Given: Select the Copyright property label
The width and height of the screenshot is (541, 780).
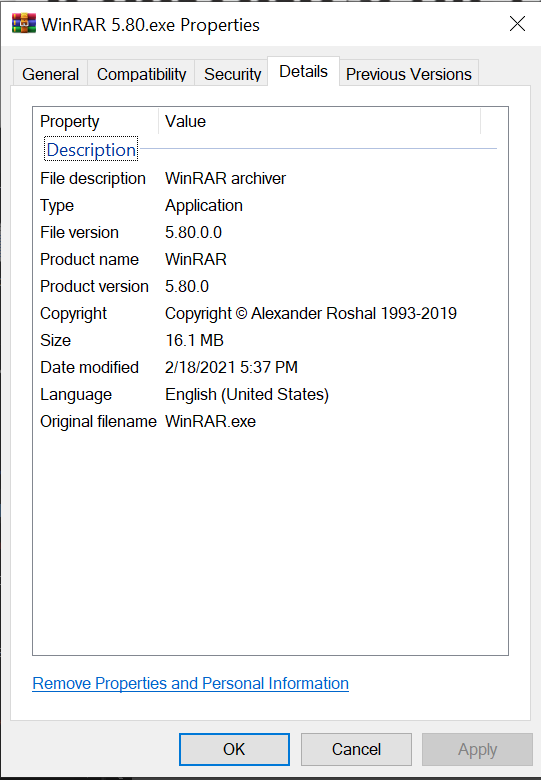Looking at the screenshot, I should click(x=74, y=313).
